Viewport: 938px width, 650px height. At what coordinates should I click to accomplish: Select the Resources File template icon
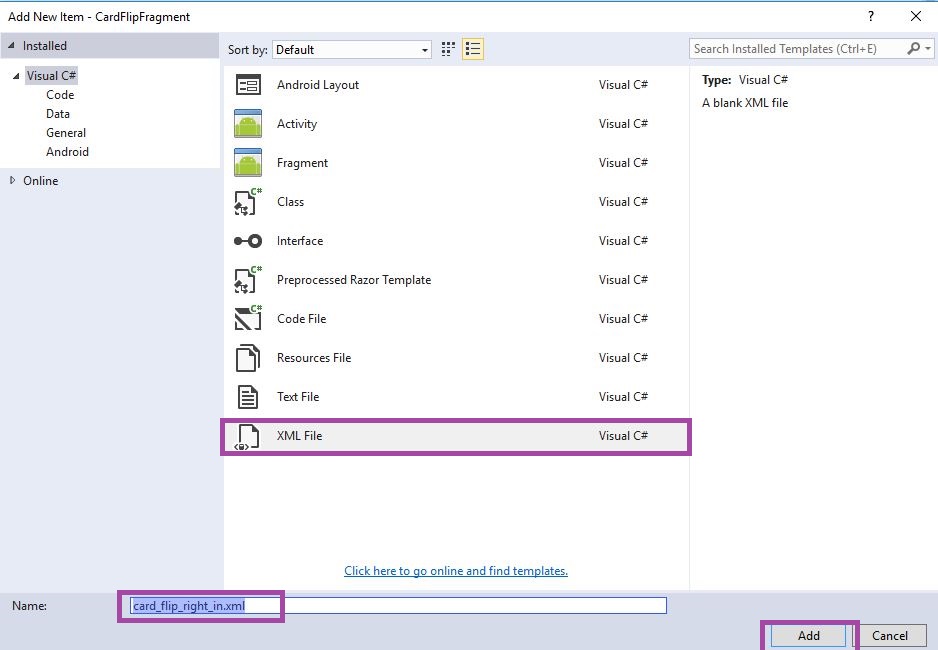pyautogui.click(x=248, y=358)
